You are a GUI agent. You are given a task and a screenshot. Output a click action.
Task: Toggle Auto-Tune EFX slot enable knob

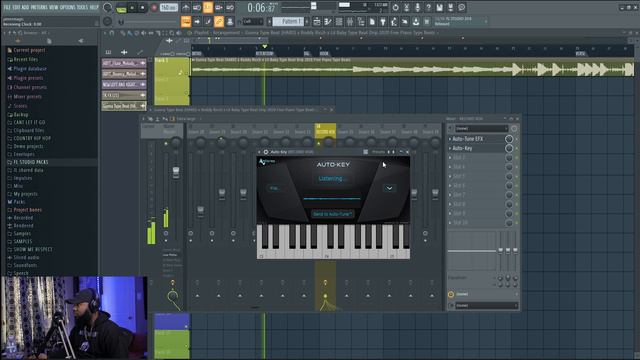pos(509,139)
